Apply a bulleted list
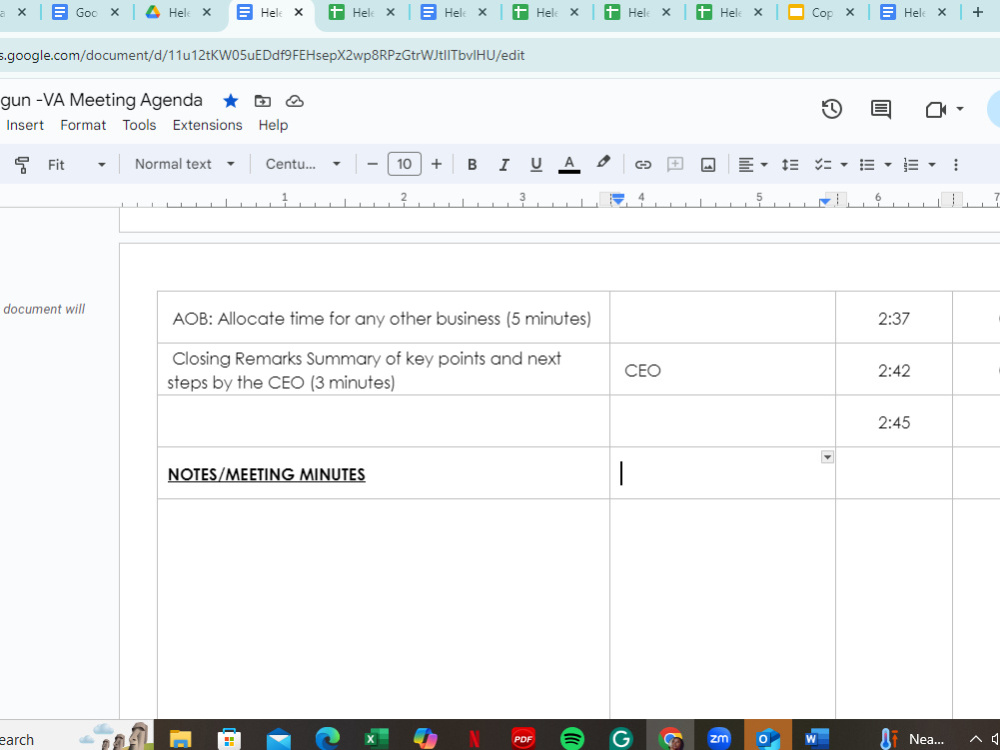This screenshot has height=750, width=1000. [x=867, y=165]
